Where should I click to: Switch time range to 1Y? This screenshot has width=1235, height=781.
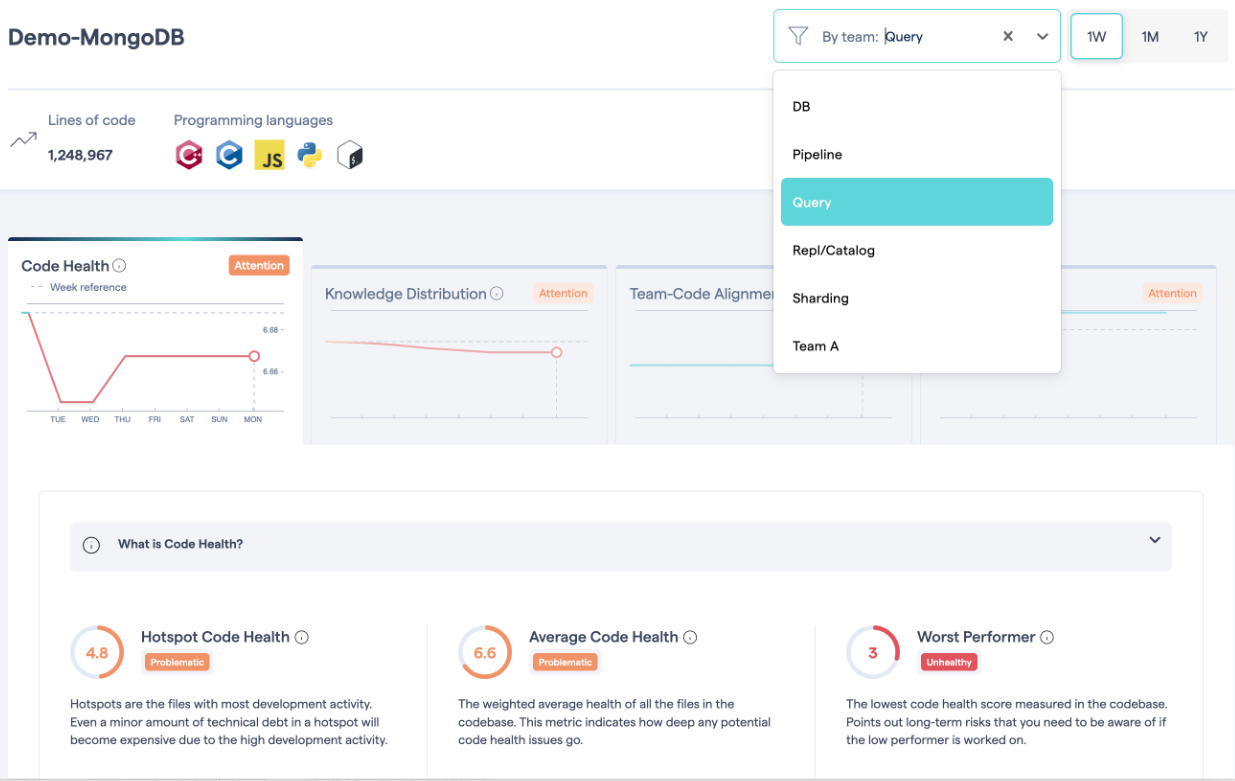pyautogui.click(x=1201, y=36)
